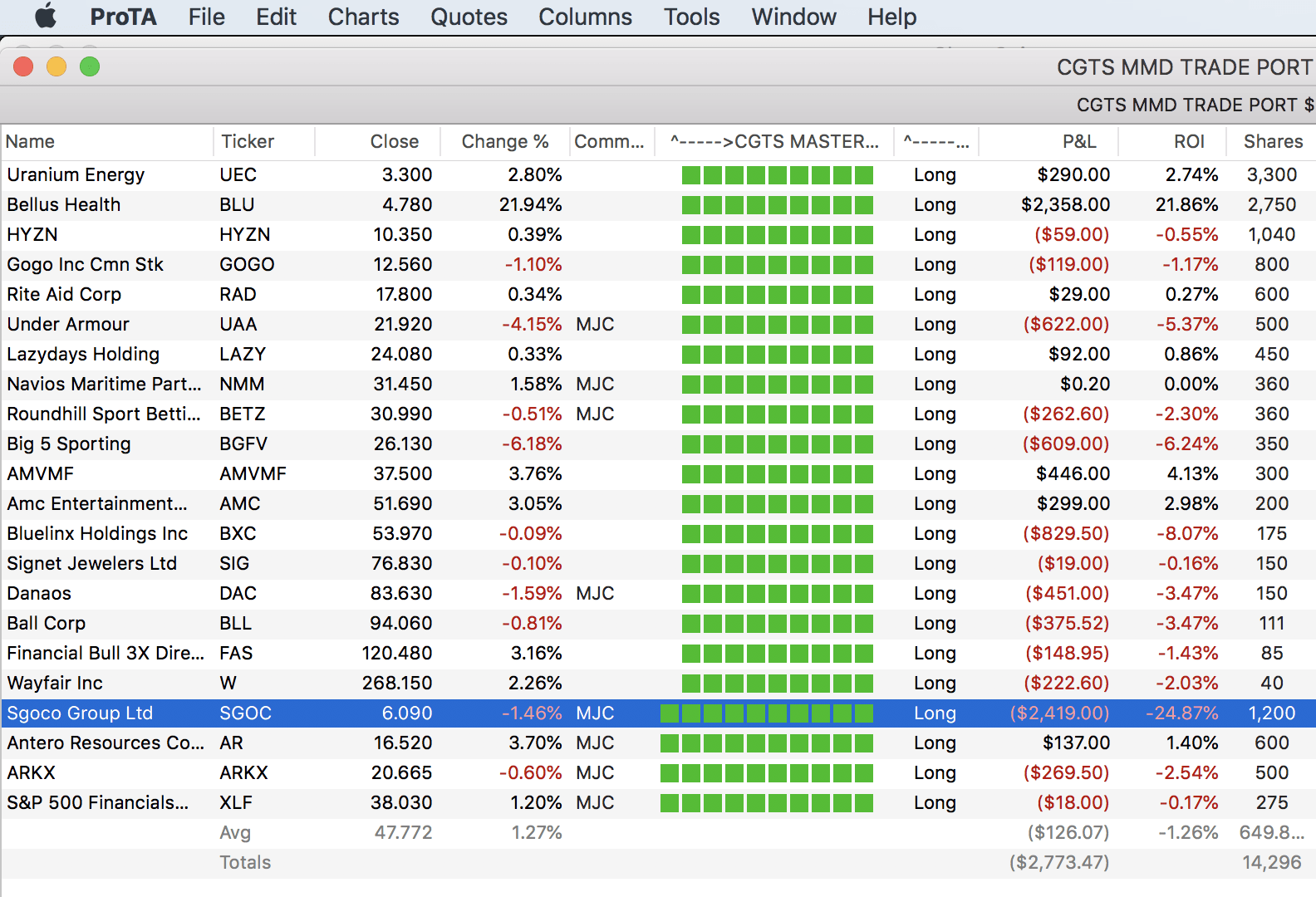Open the Quotes menu
This screenshot has height=897, width=1316.
469,17
